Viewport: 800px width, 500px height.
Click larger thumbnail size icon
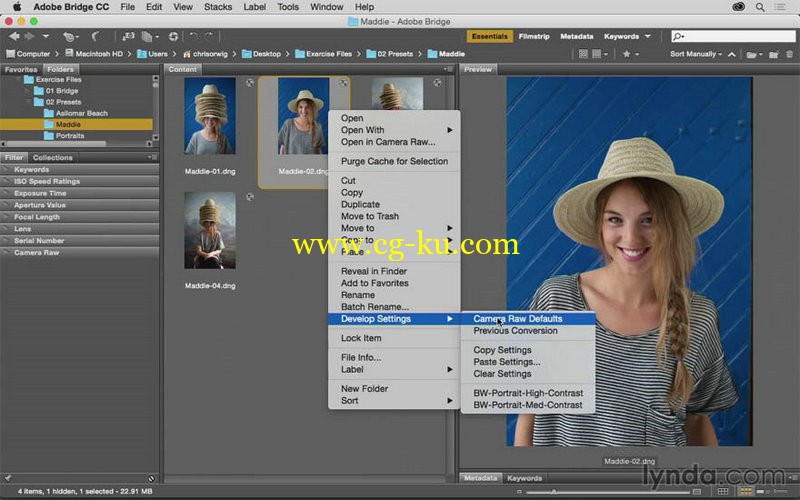[696, 491]
